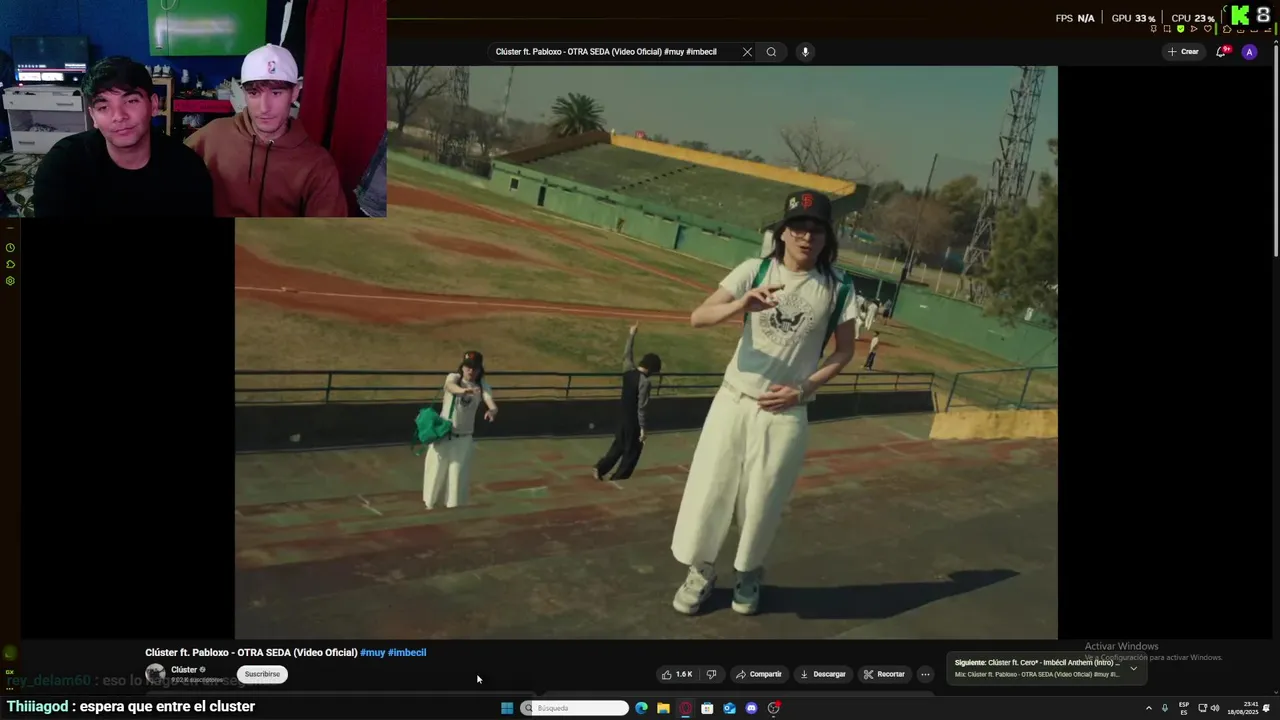This screenshot has height=720, width=1280.
Task: Click the pin icon in browser toolbar
Action: tap(1154, 29)
